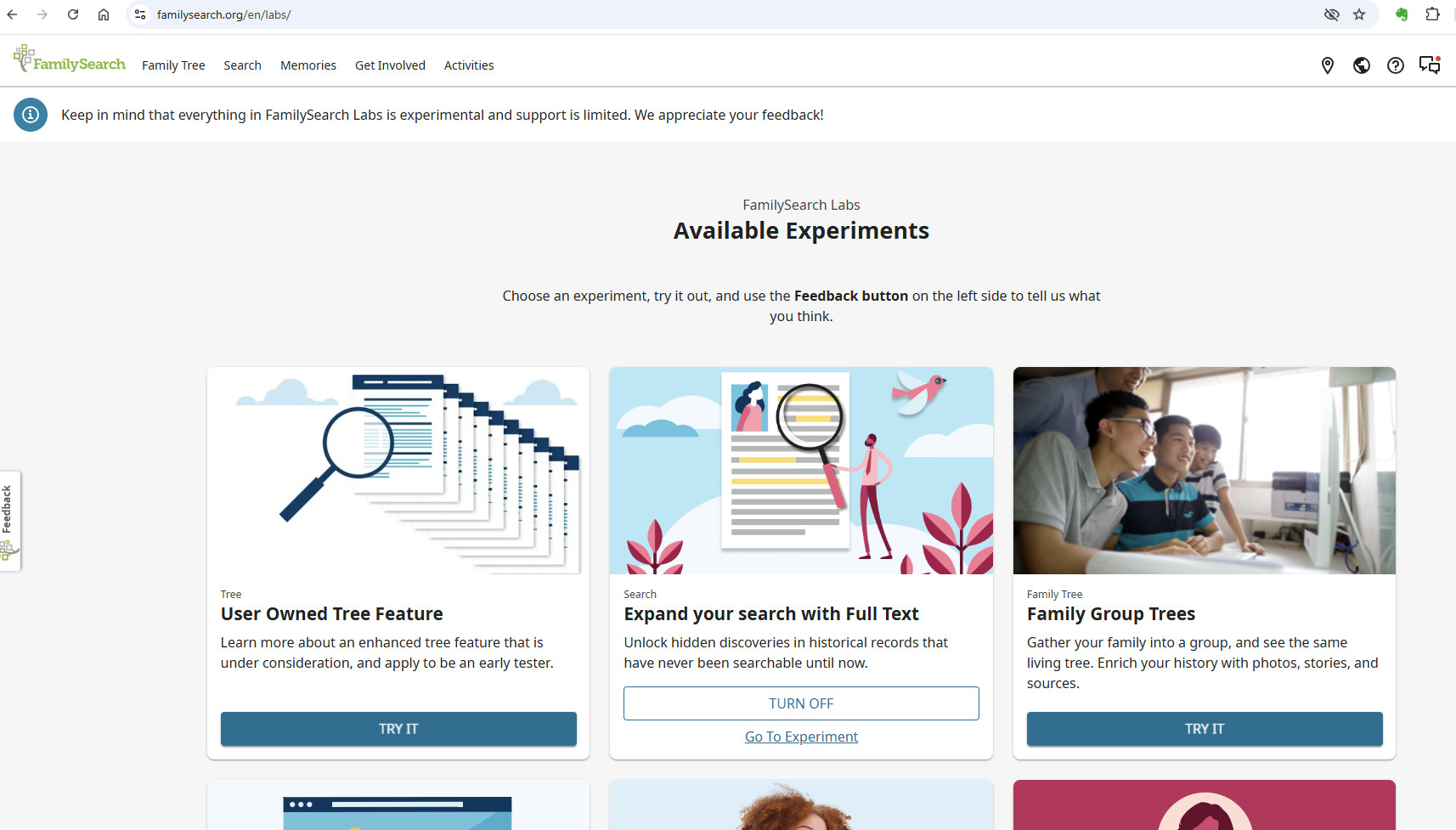Click the curly-haired person card thumbnail

(x=801, y=805)
